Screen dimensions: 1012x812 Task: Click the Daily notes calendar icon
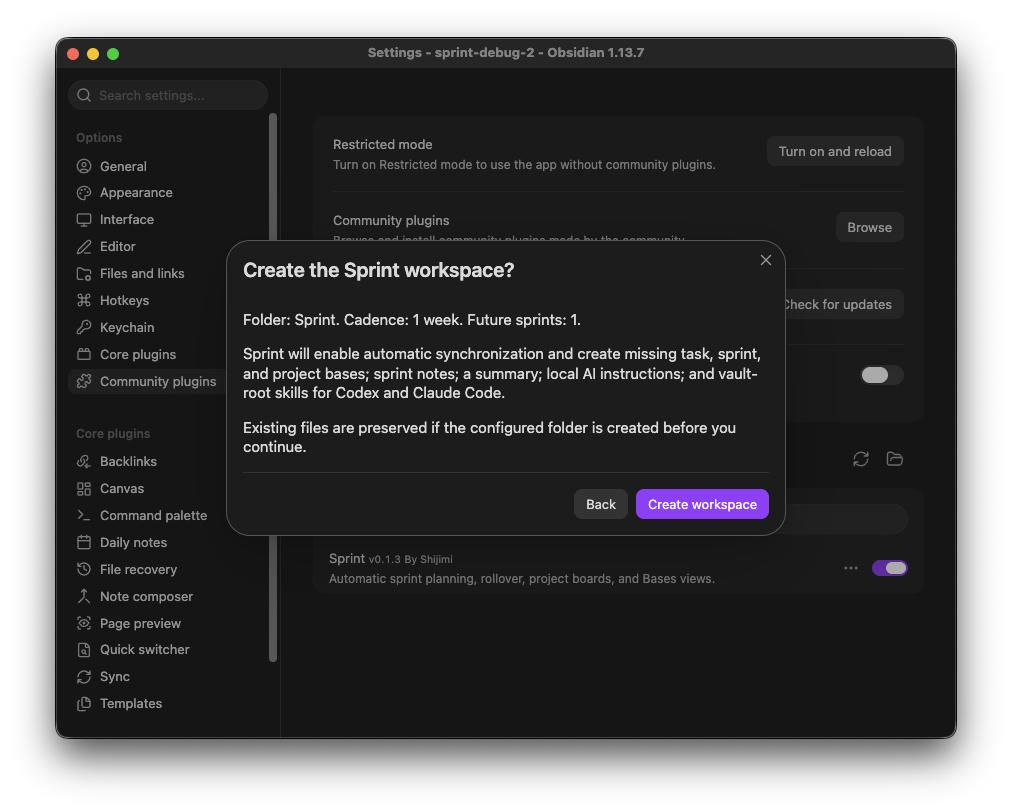(84, 543)
